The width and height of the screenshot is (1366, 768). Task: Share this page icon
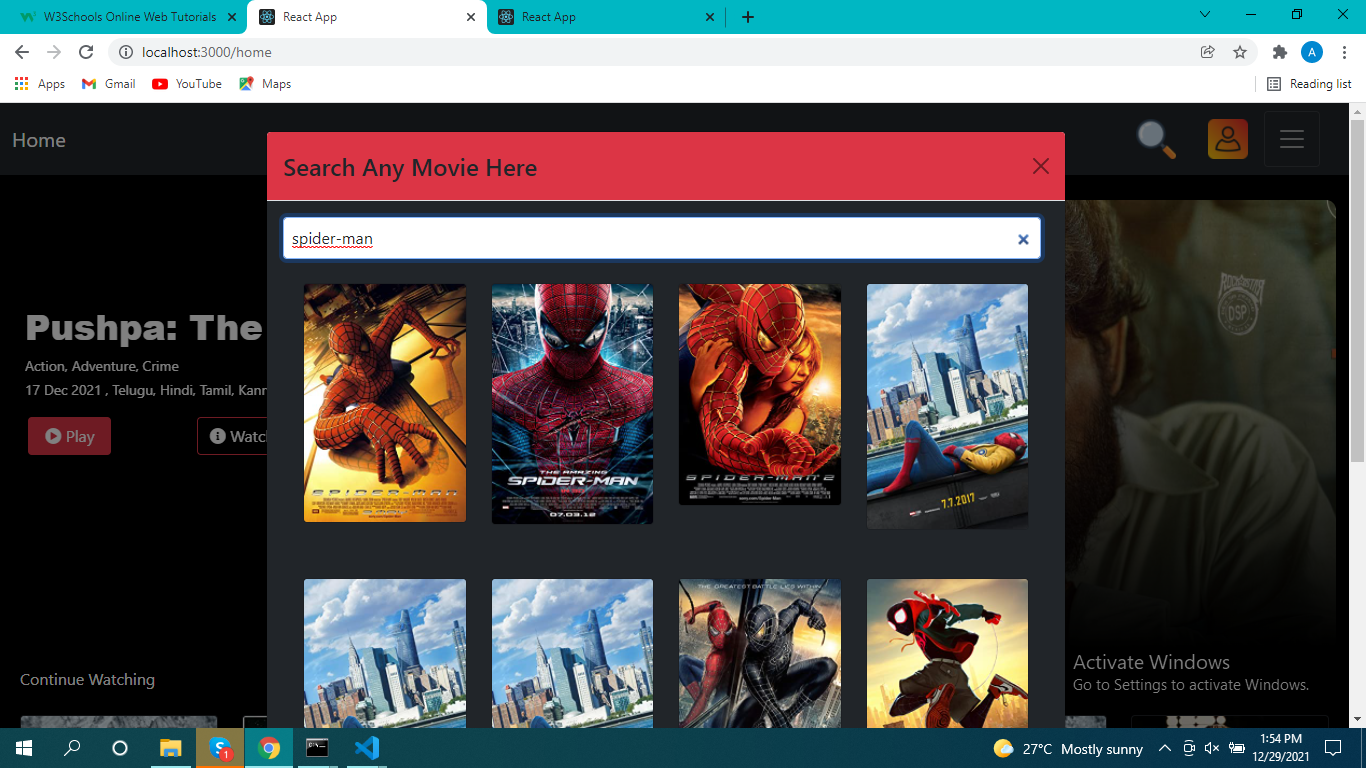(1208, 52)
